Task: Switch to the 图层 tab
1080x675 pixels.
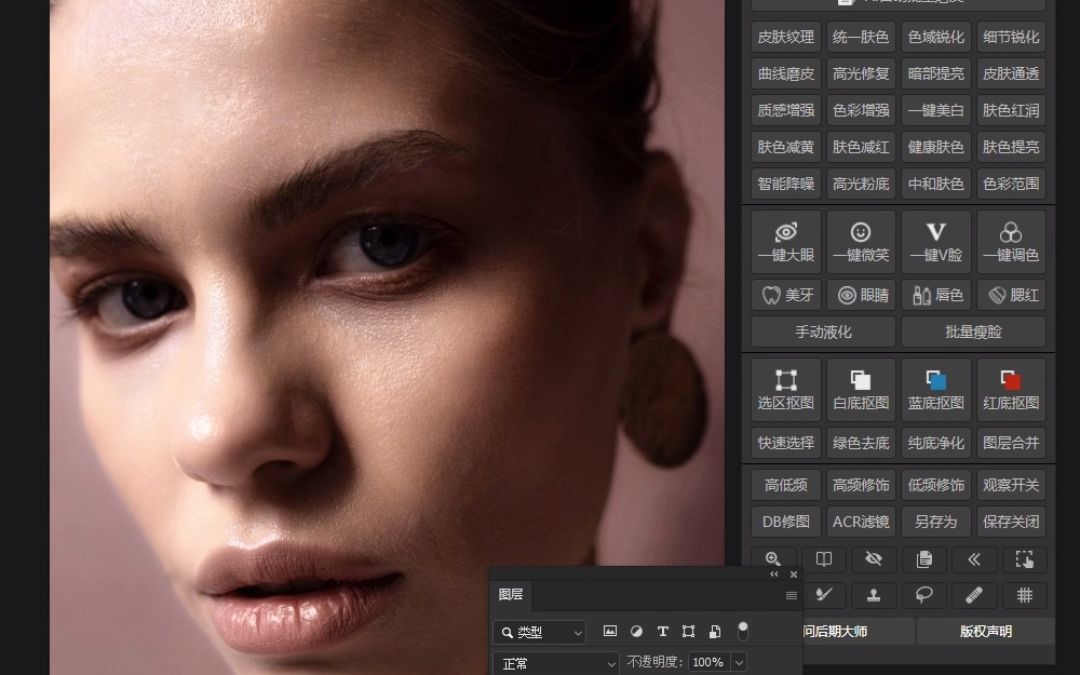Action: point(510,594)
